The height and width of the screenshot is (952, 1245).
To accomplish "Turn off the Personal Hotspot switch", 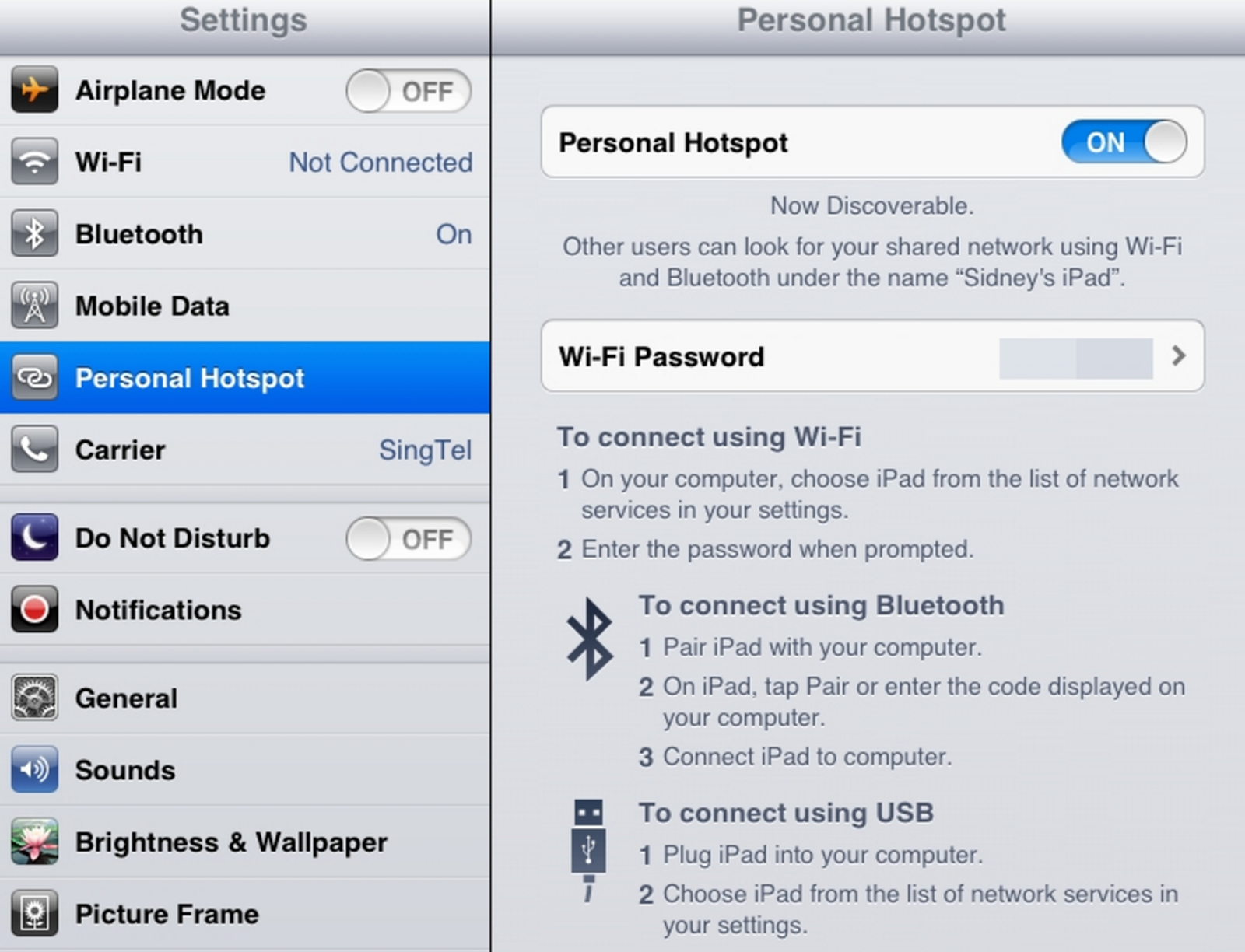I will [x=1124, y=142].
